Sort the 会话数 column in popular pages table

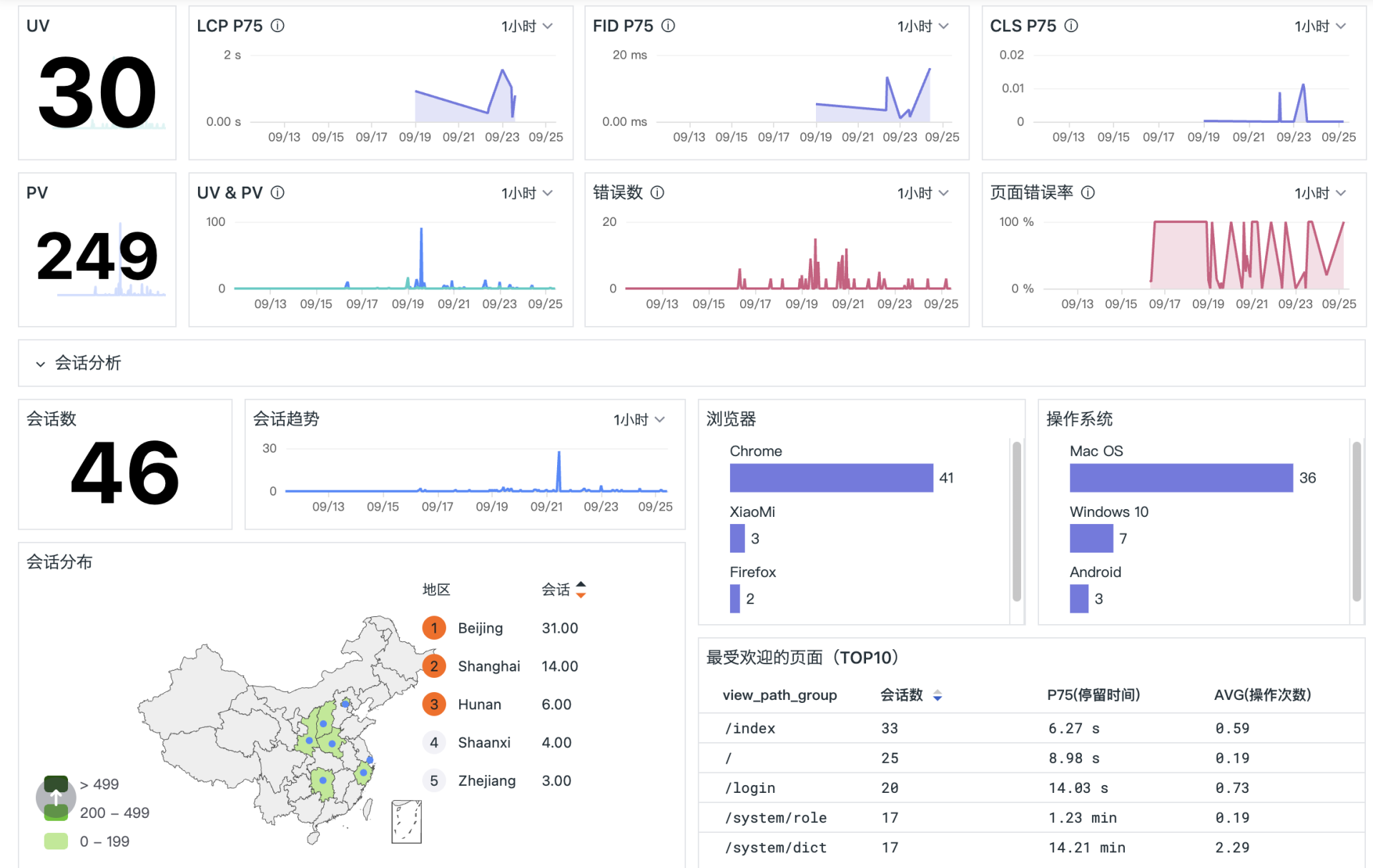(937, 694)
